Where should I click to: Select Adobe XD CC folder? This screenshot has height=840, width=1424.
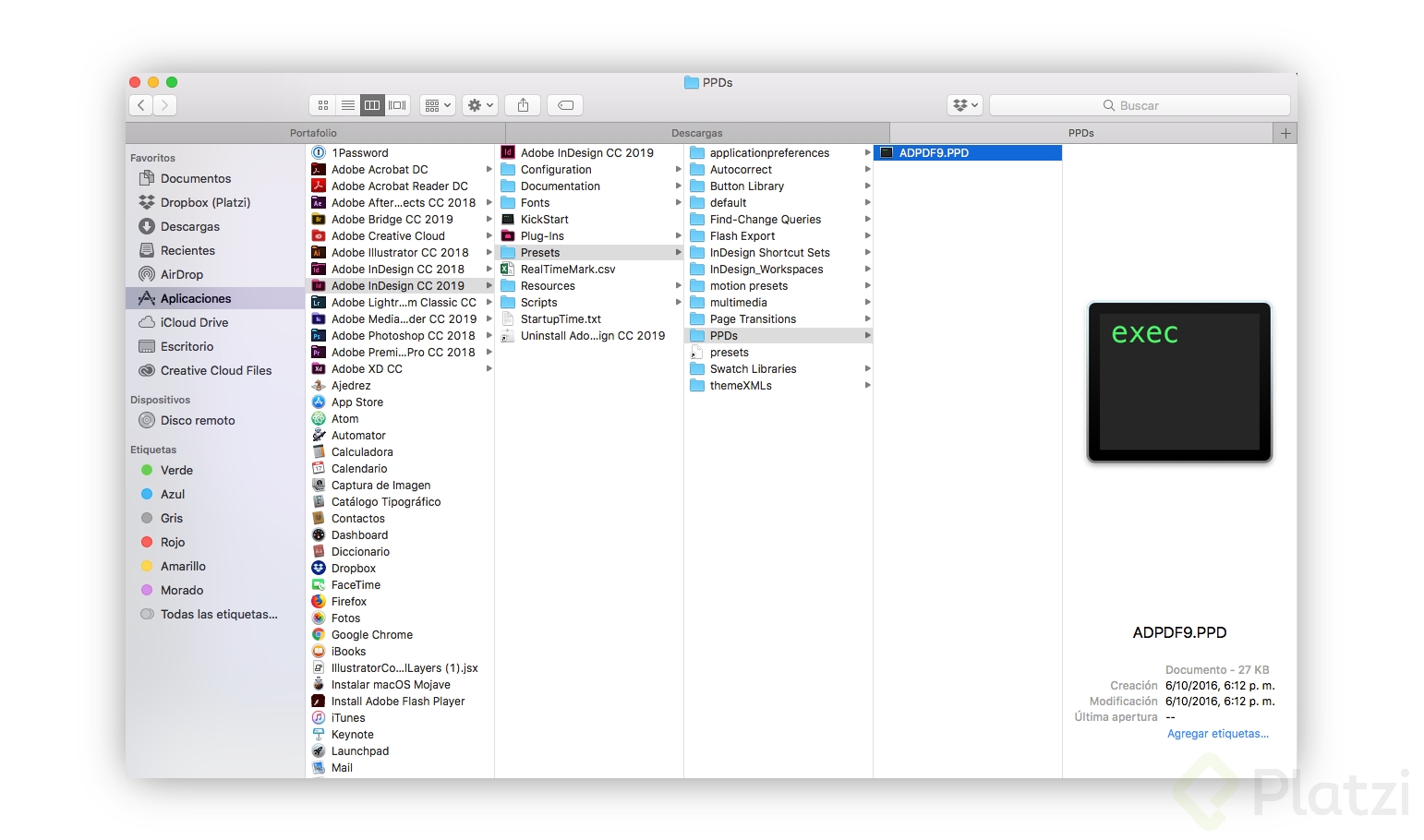tap(401, 368)
